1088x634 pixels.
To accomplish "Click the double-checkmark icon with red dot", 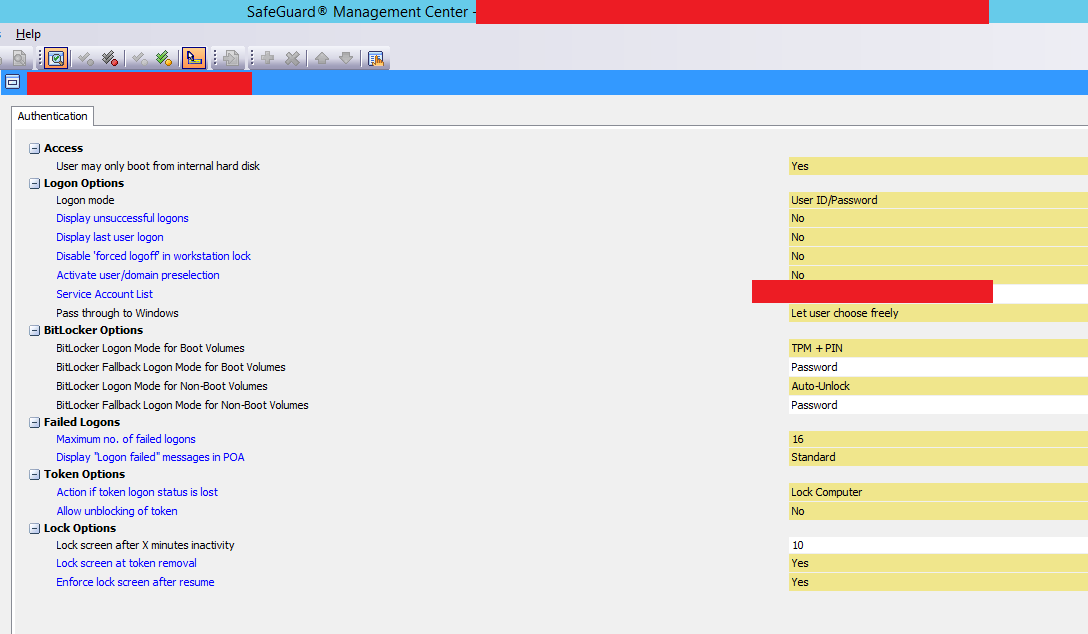I will click(x=110, y=58).
